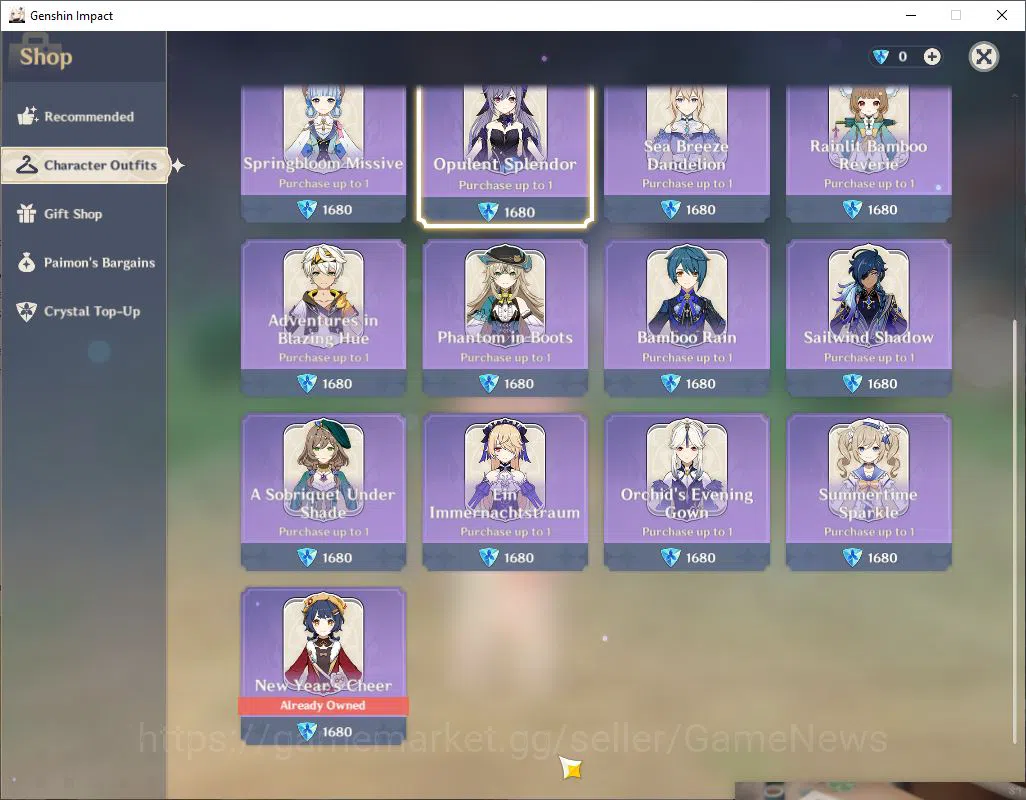Open the Recommended shop tab
1026x800 pixels.
point(84,116)
